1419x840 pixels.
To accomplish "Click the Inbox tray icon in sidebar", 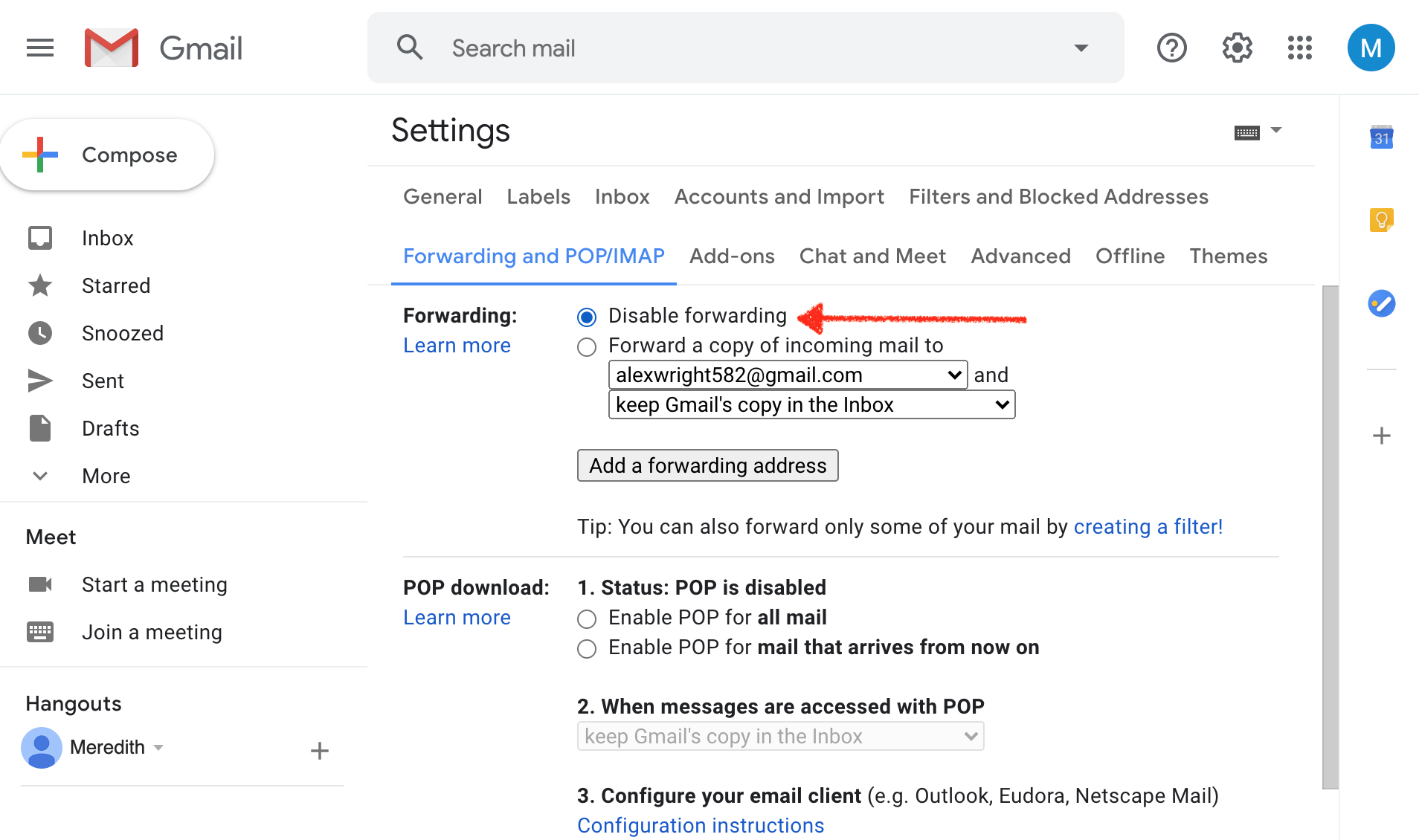I will coord(40,238).
